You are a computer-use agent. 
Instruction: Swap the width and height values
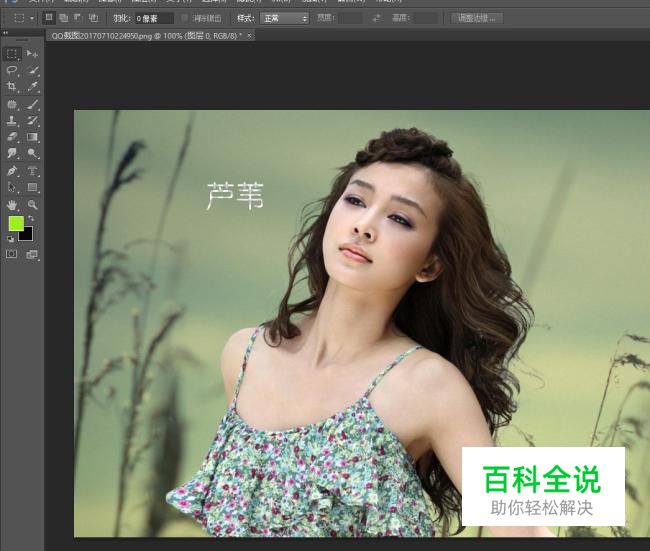click(x=376, y=18)
